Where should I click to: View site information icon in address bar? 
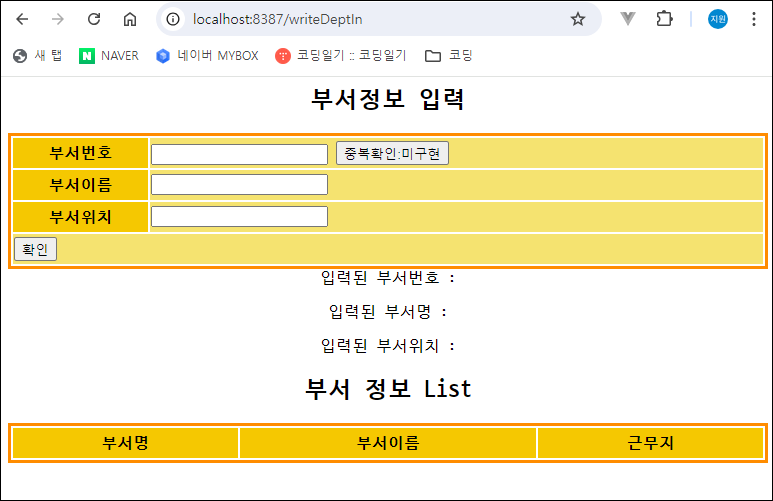coord(173,19)
